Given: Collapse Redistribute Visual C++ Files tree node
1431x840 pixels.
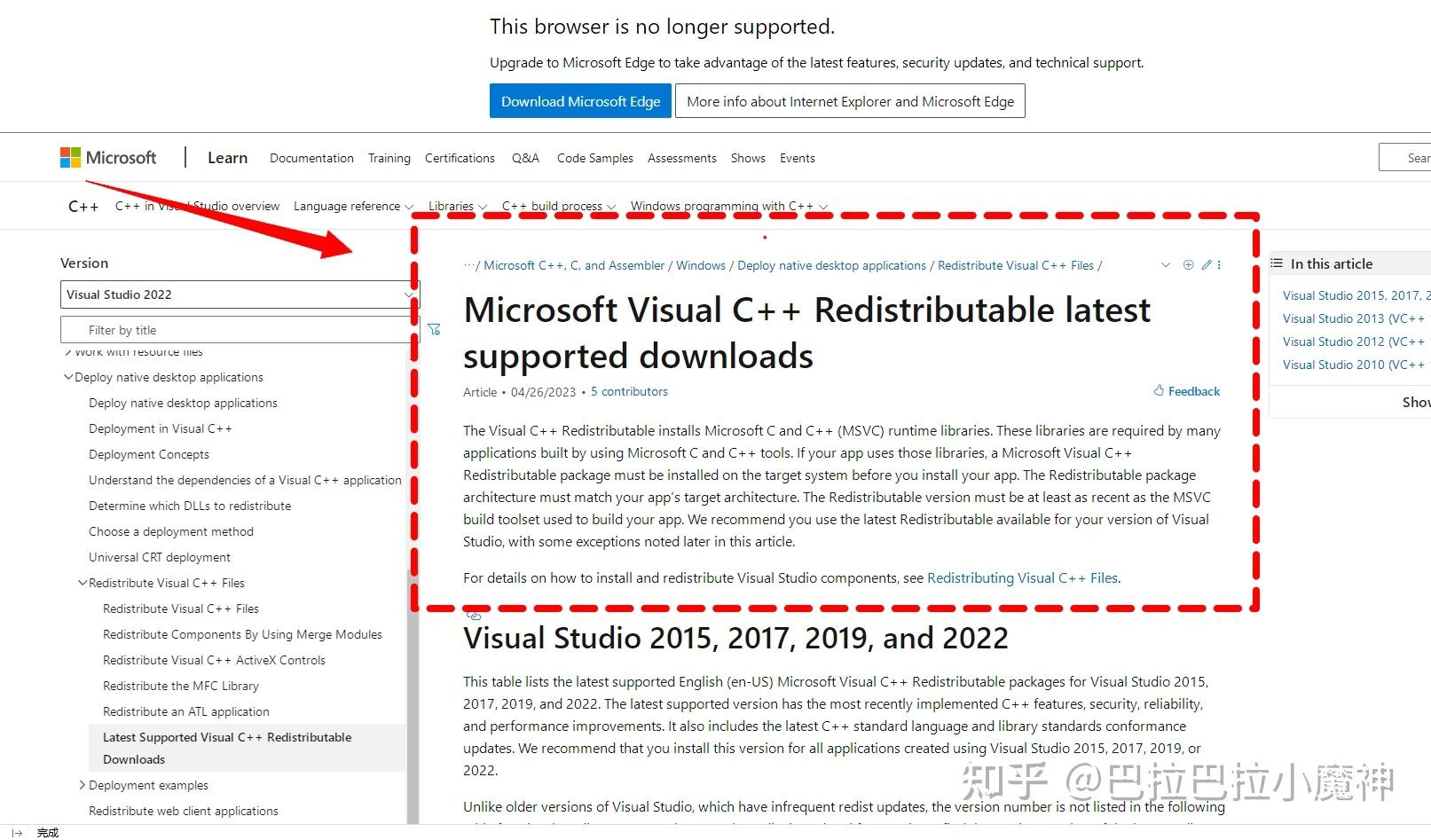Looking at the screenshot, I should point(83,583).
